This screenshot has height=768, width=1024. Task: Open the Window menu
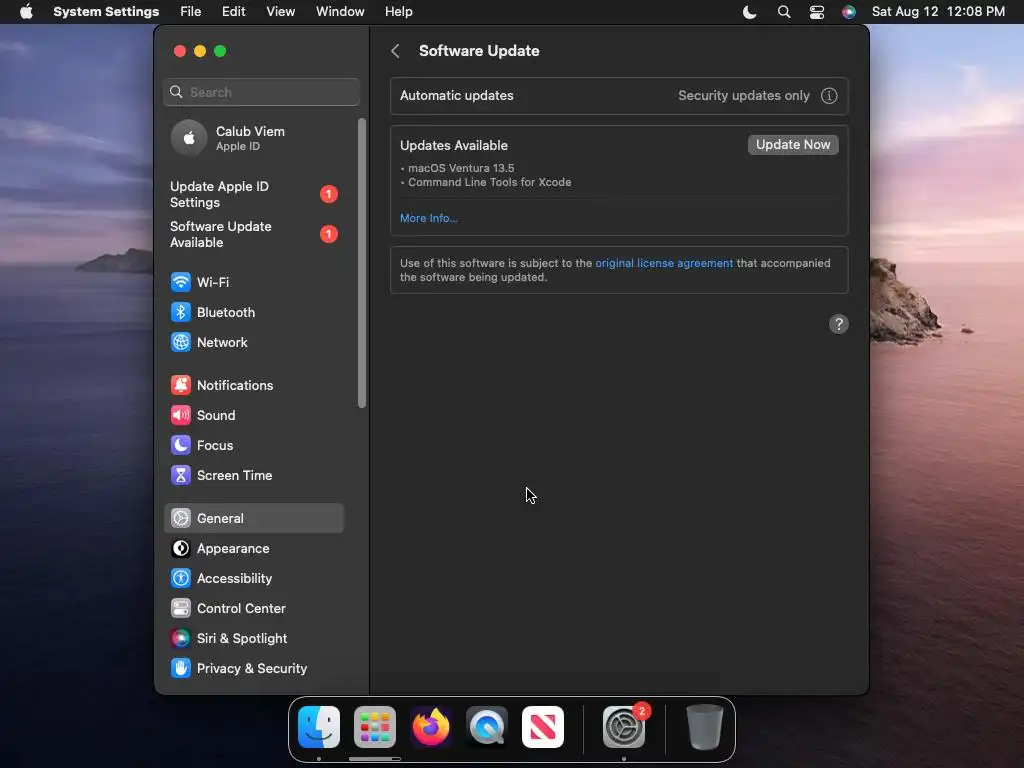(340, 12)
